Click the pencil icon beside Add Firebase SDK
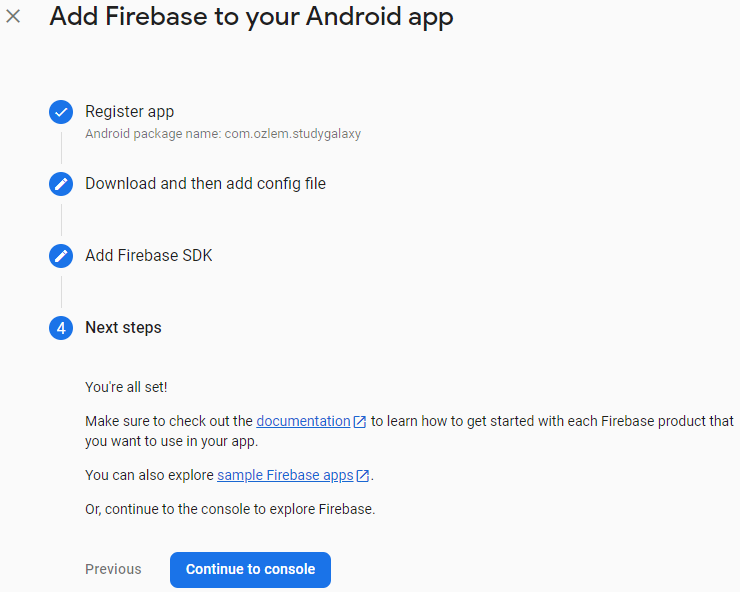This screenshot has width=740, height=592. (61, 256)
